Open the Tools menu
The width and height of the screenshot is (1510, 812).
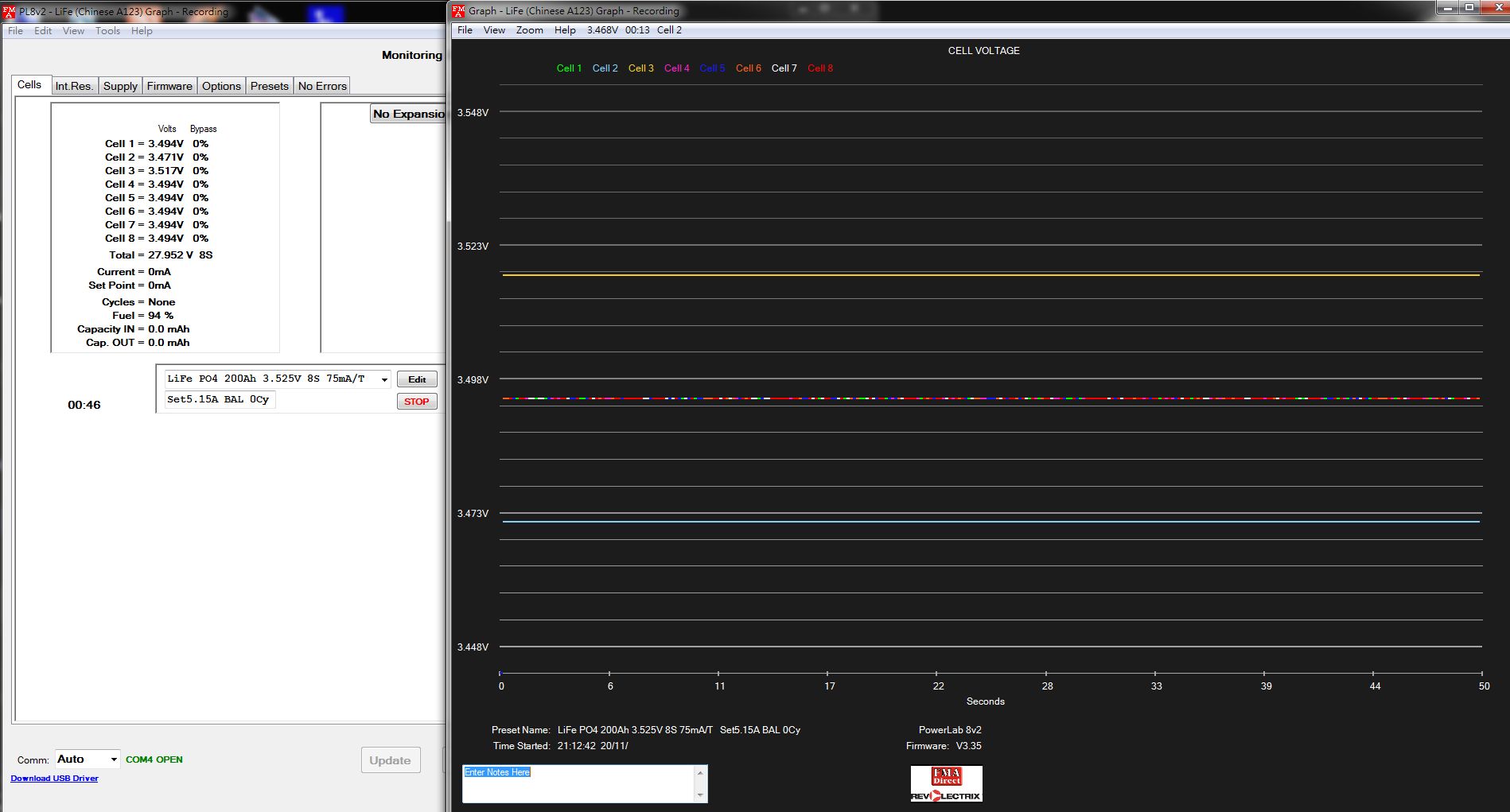[x=107, y=31]
